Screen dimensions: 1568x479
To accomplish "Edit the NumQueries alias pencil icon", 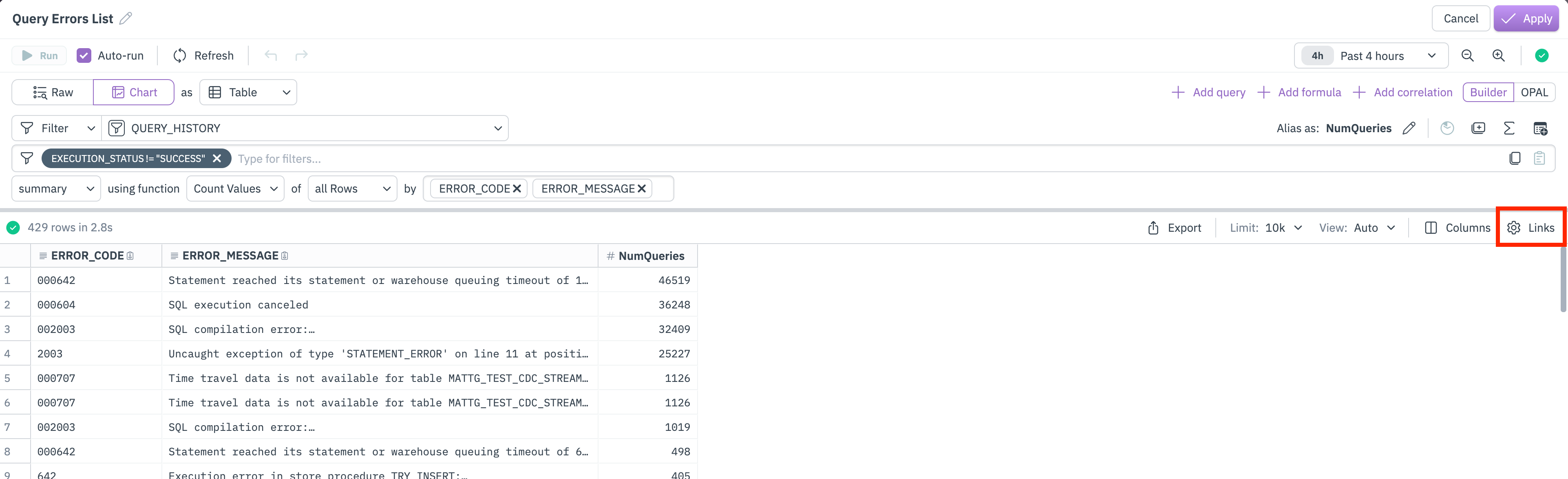I will (1409, 128).
